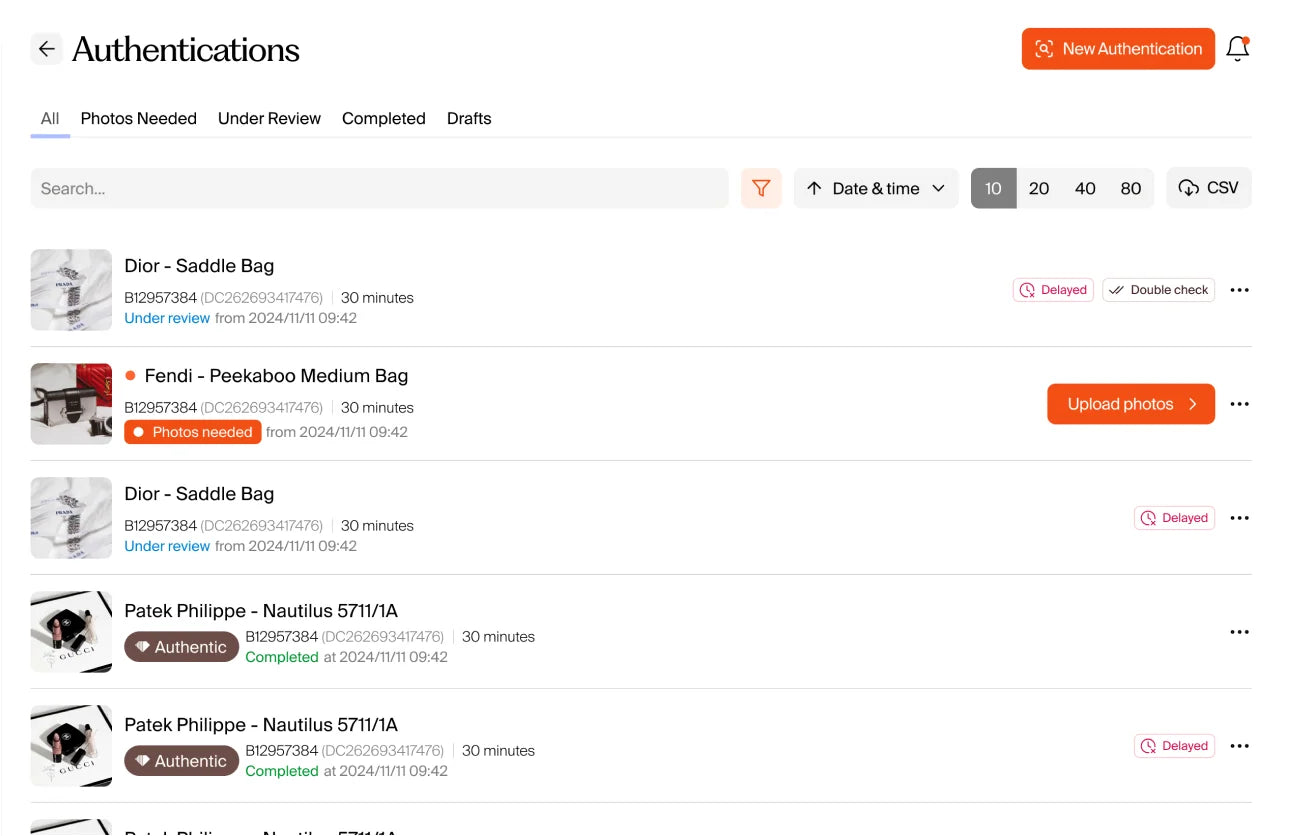Select the Double check badge

(1159, 290)
